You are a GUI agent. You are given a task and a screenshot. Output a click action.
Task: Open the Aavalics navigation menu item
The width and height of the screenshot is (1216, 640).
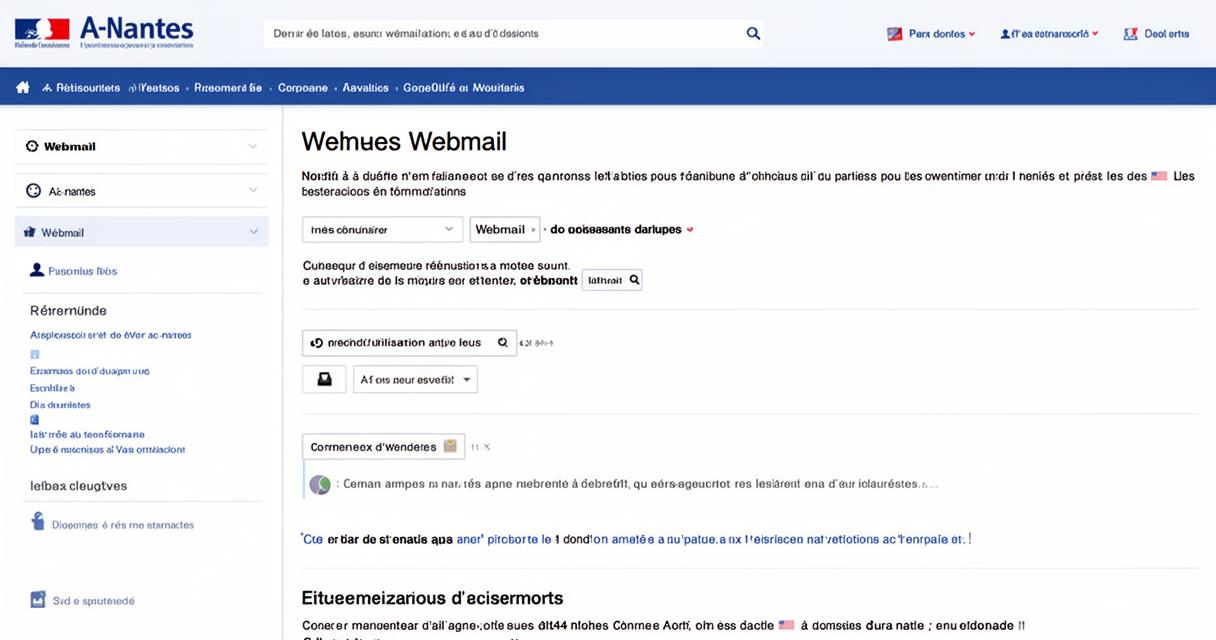click(365, 88)
